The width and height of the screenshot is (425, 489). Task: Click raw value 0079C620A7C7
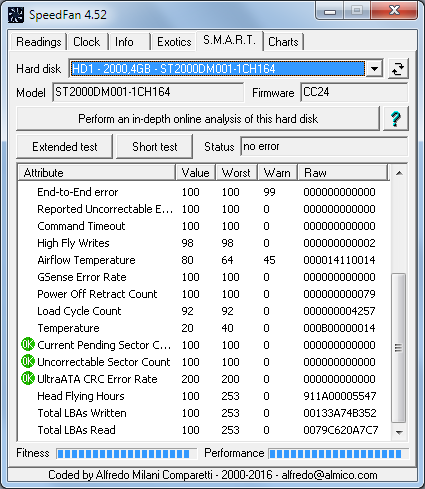click(x=341, y=430)
